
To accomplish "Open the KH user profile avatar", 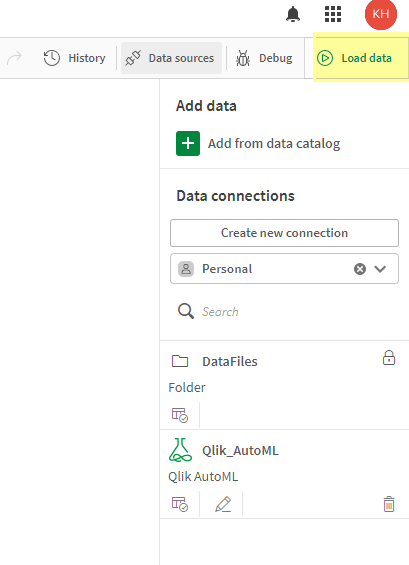I will 381,14.
